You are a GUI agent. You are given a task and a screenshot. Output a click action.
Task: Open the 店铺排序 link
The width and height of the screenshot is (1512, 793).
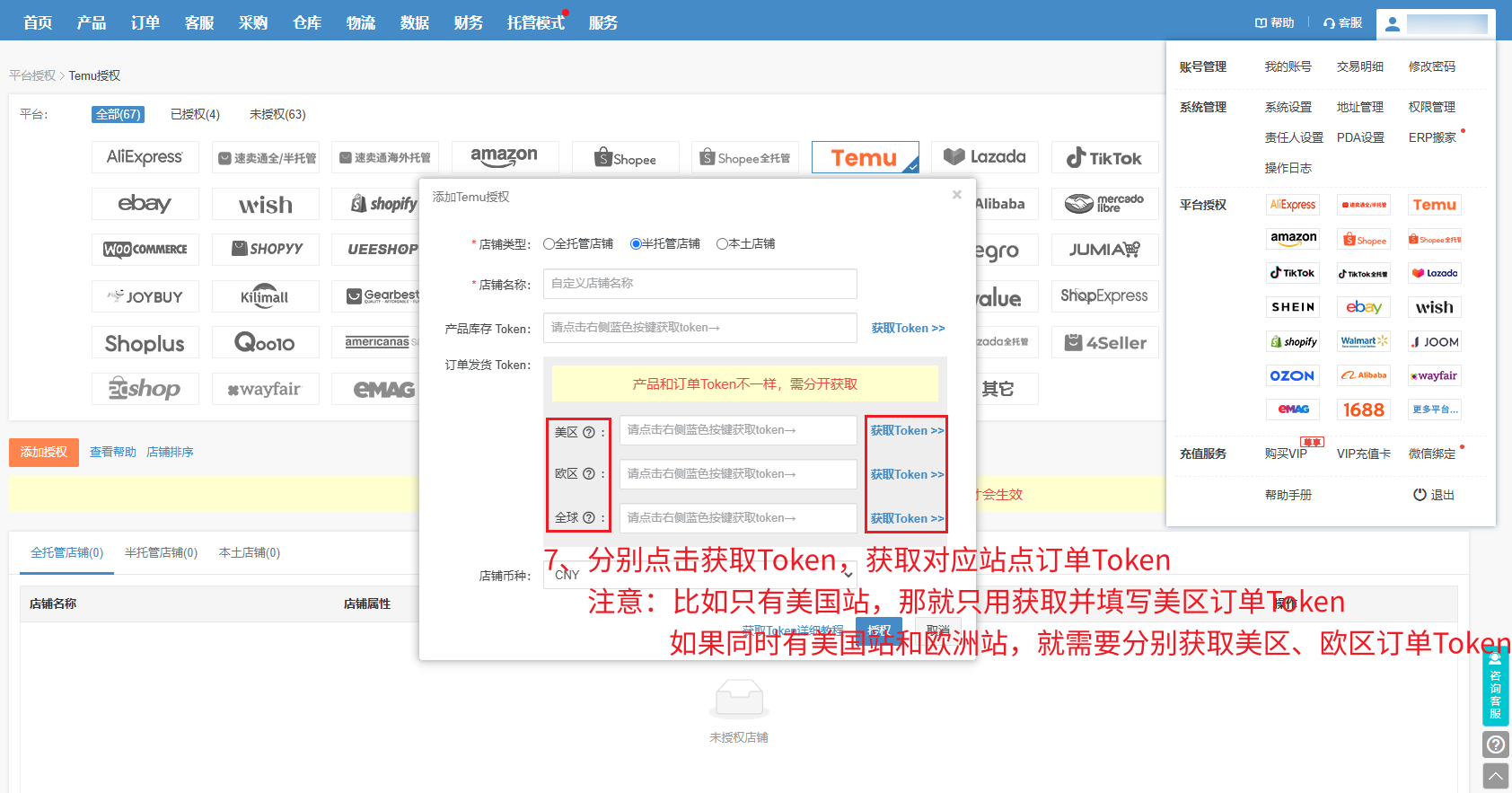[171, 452]
